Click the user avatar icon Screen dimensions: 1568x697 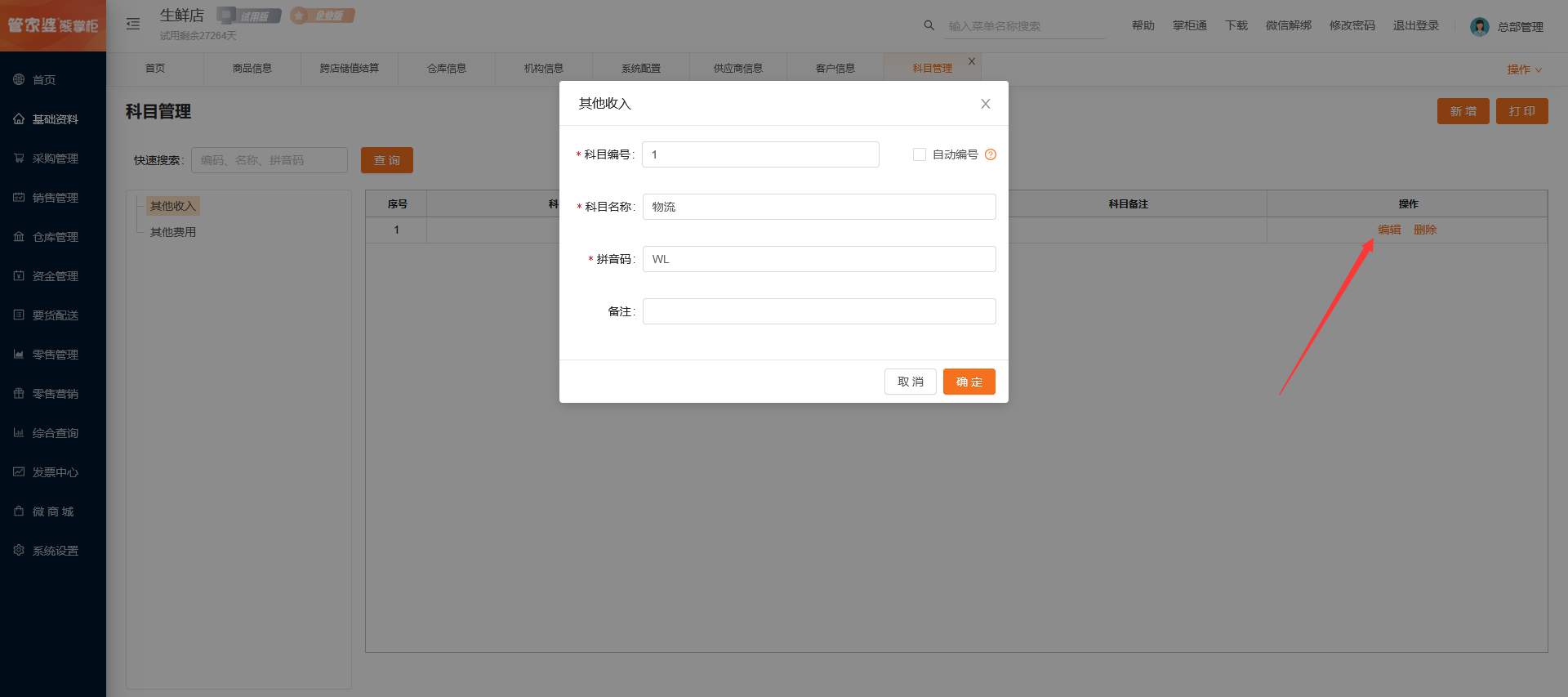1479,27
